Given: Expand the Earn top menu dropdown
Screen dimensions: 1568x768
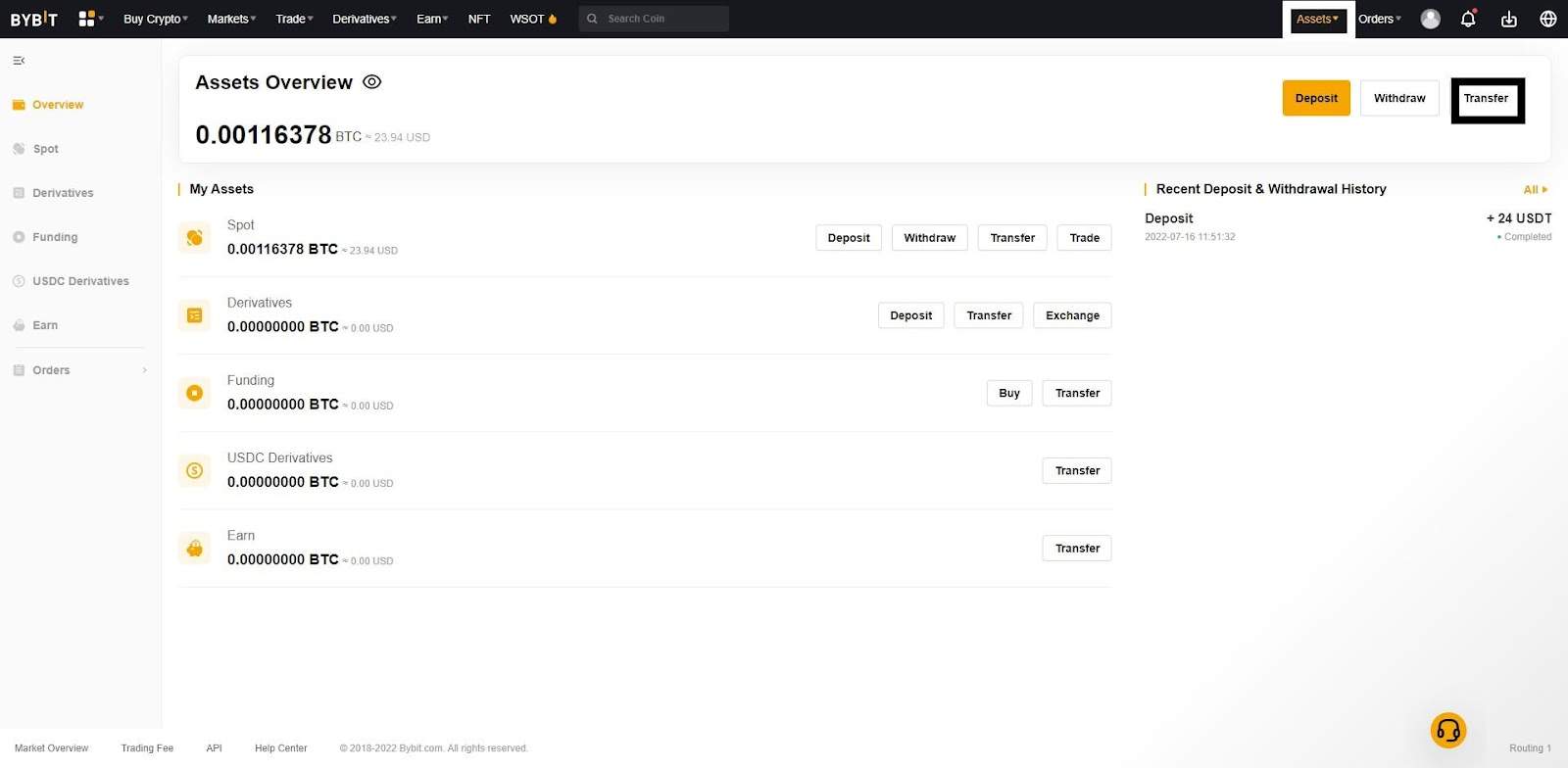Looking at the screenshot, I should tap(432, 19).
